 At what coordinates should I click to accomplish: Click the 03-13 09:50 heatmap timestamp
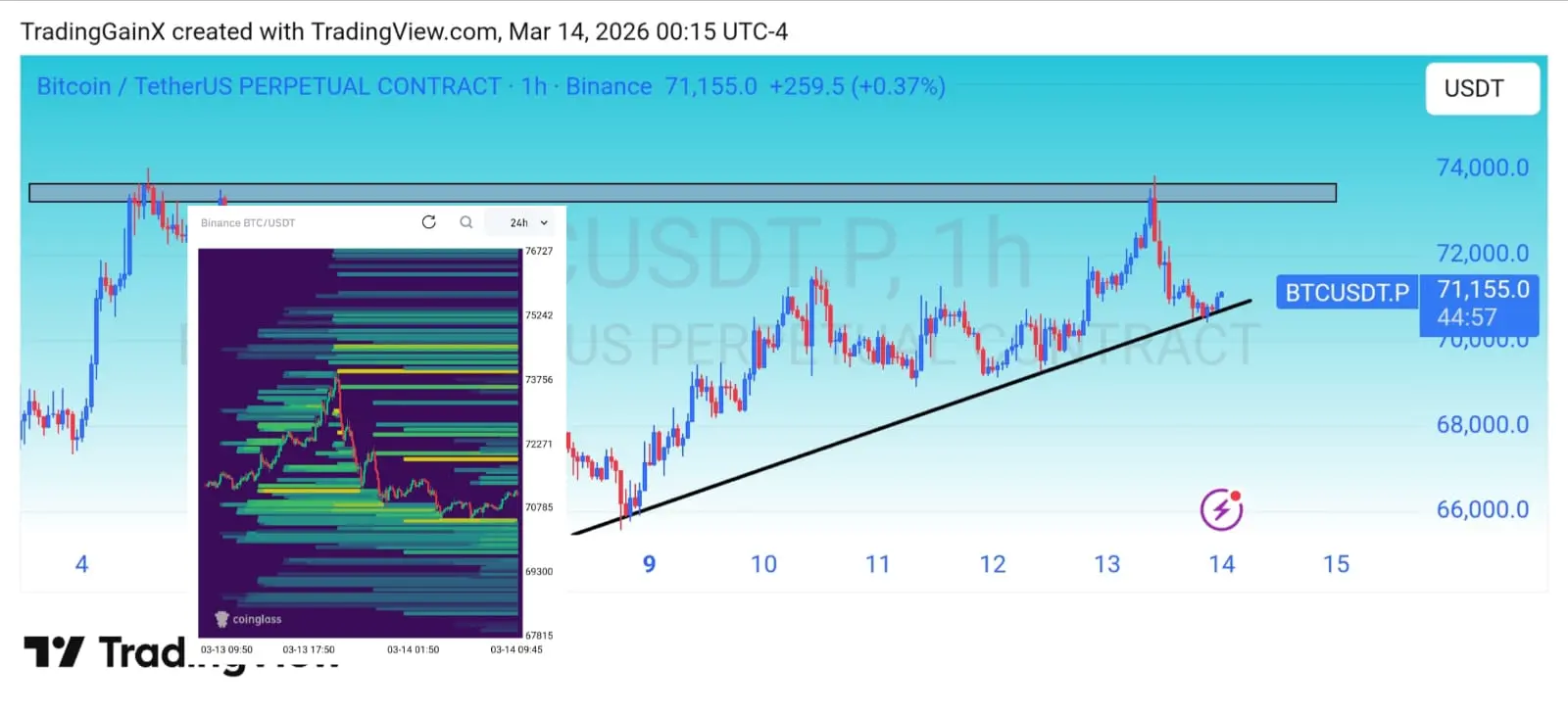coord(226,649)
